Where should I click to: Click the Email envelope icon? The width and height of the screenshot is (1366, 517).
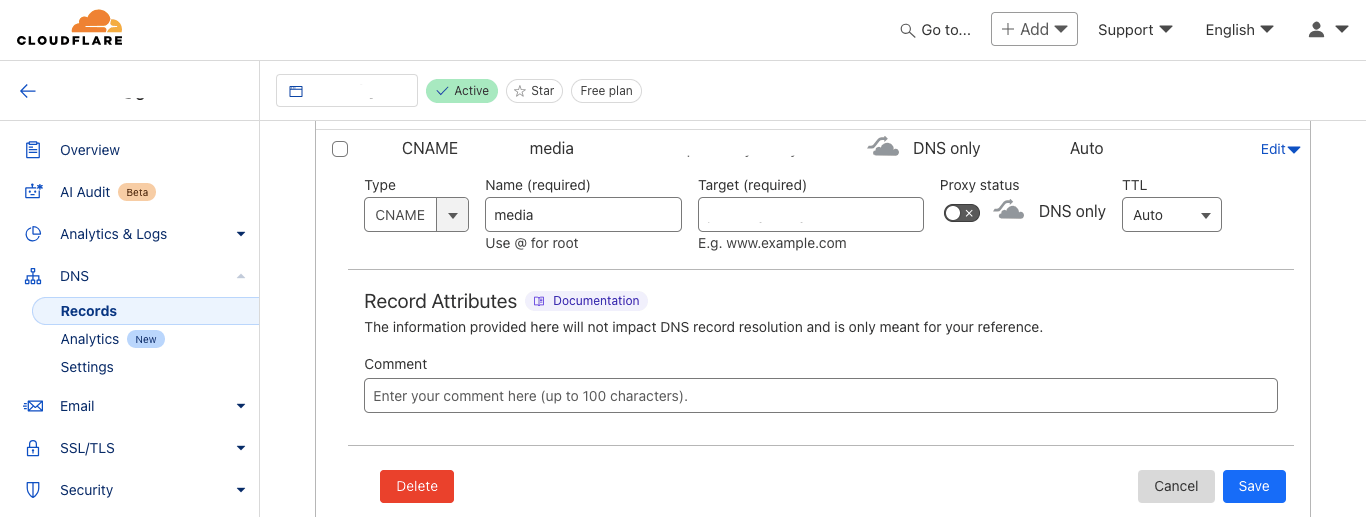coord(33,406)
